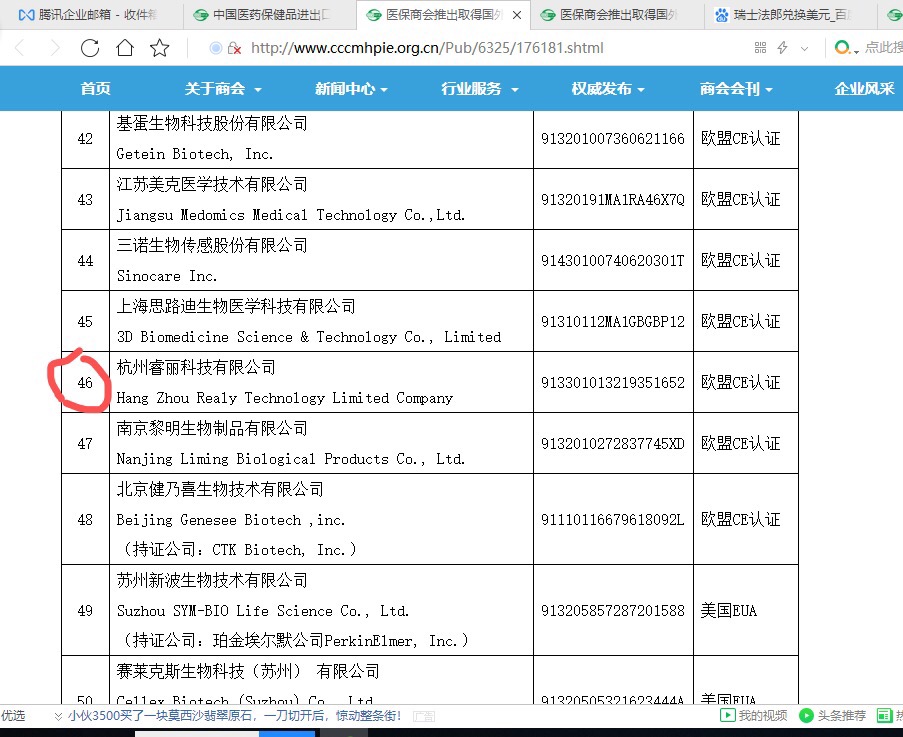Select 上海思路迪生物医学科技有限公司 text

(236, 306)
